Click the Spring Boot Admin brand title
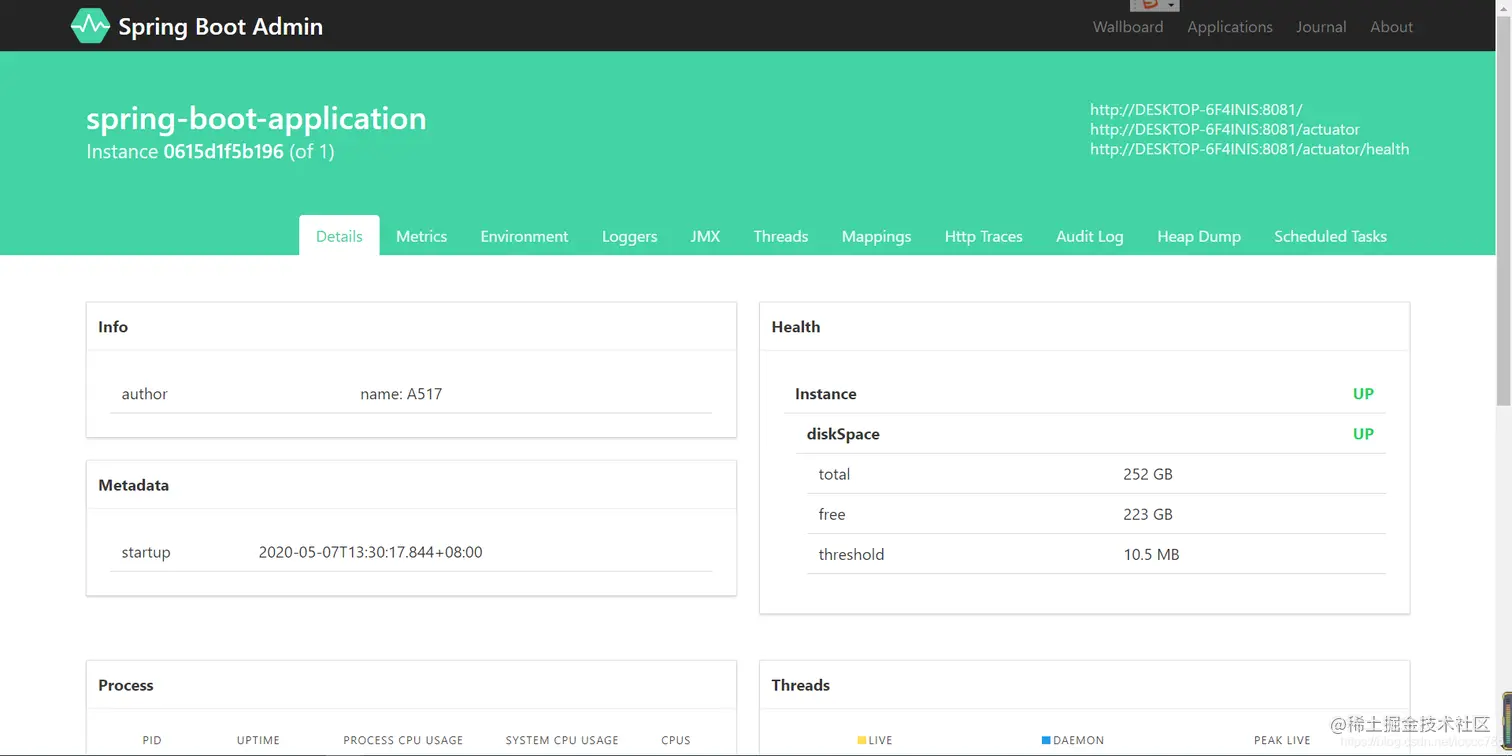This screenshot has width=1512, height=756. coord(220,27)
